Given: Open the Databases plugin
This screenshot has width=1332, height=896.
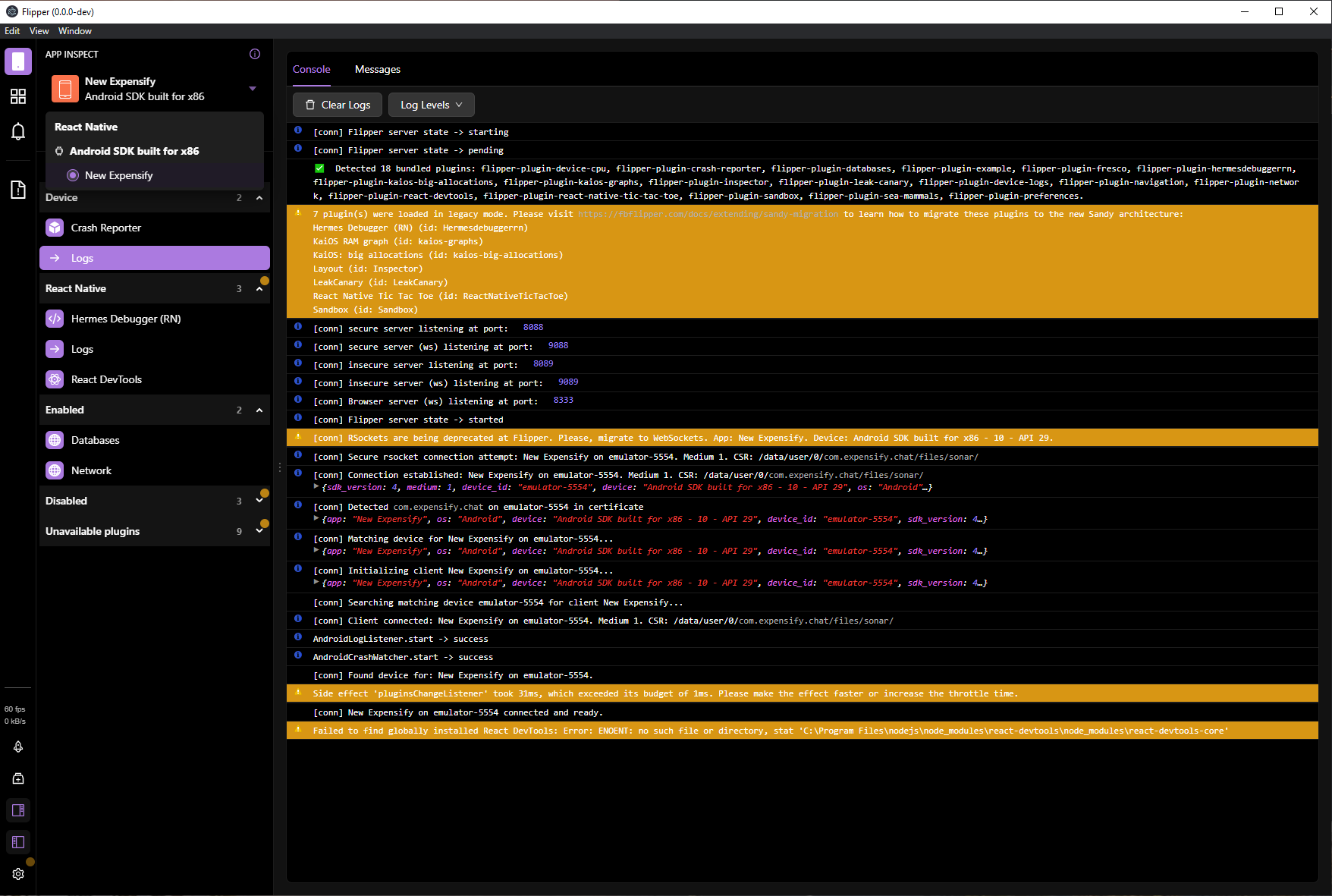Looking at the screenshot, I should (155, 440).
